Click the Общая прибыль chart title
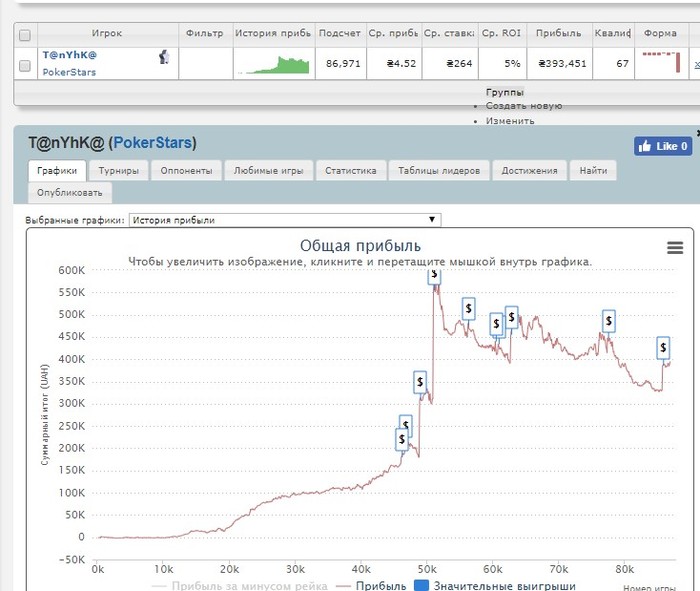Image resolution: width=700 pixels, height=591 pixels. [x=360, y=246]
